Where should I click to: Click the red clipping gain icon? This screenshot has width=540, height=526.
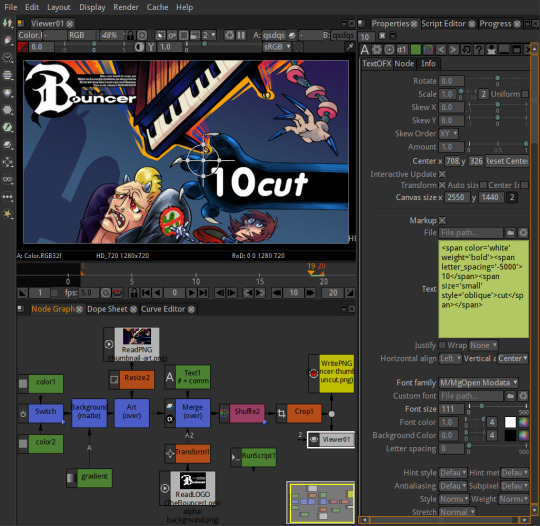(x=23, y=47)
